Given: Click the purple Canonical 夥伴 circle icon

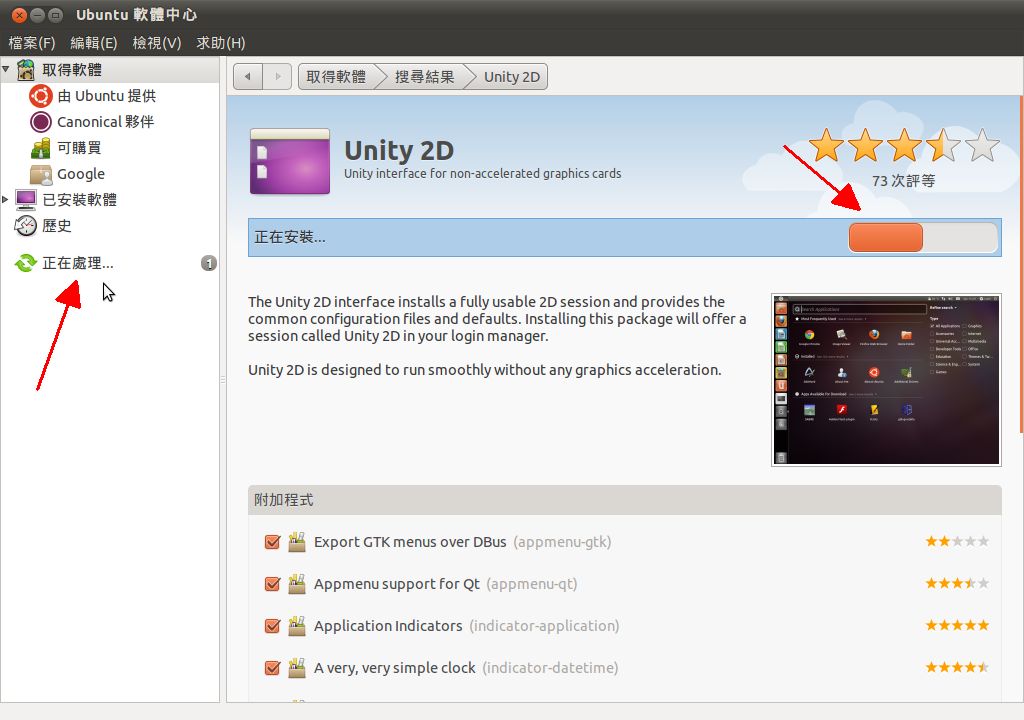Looking at the screenshot, I should click(x=40, y=122).
